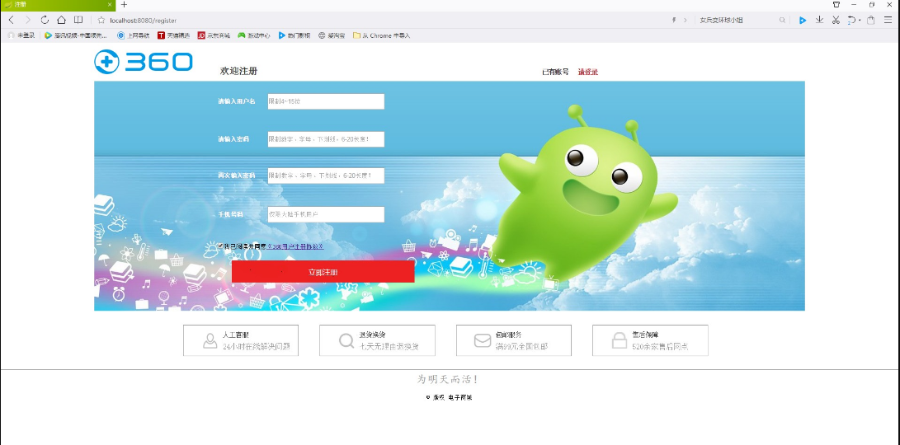Open the imported from Chrome bookmarks folder
Viewport: 900px width, 445px height.
tap(382, 36)
